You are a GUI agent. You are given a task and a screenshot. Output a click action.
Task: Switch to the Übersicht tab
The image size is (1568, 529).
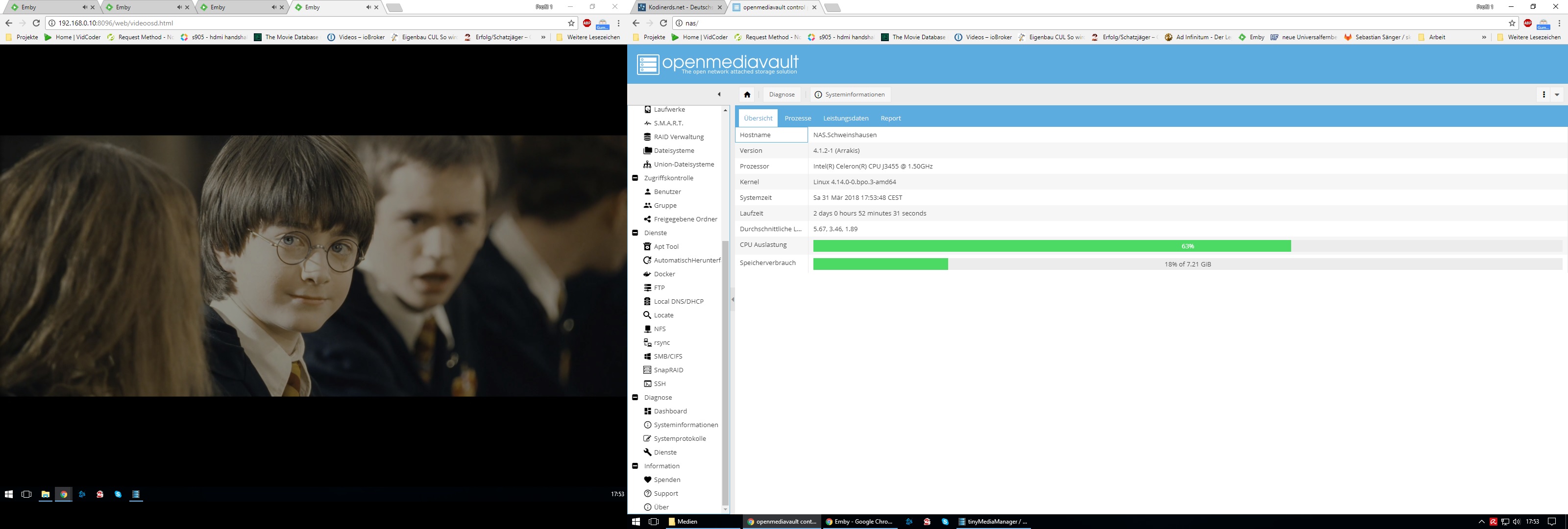coord(758,118)
